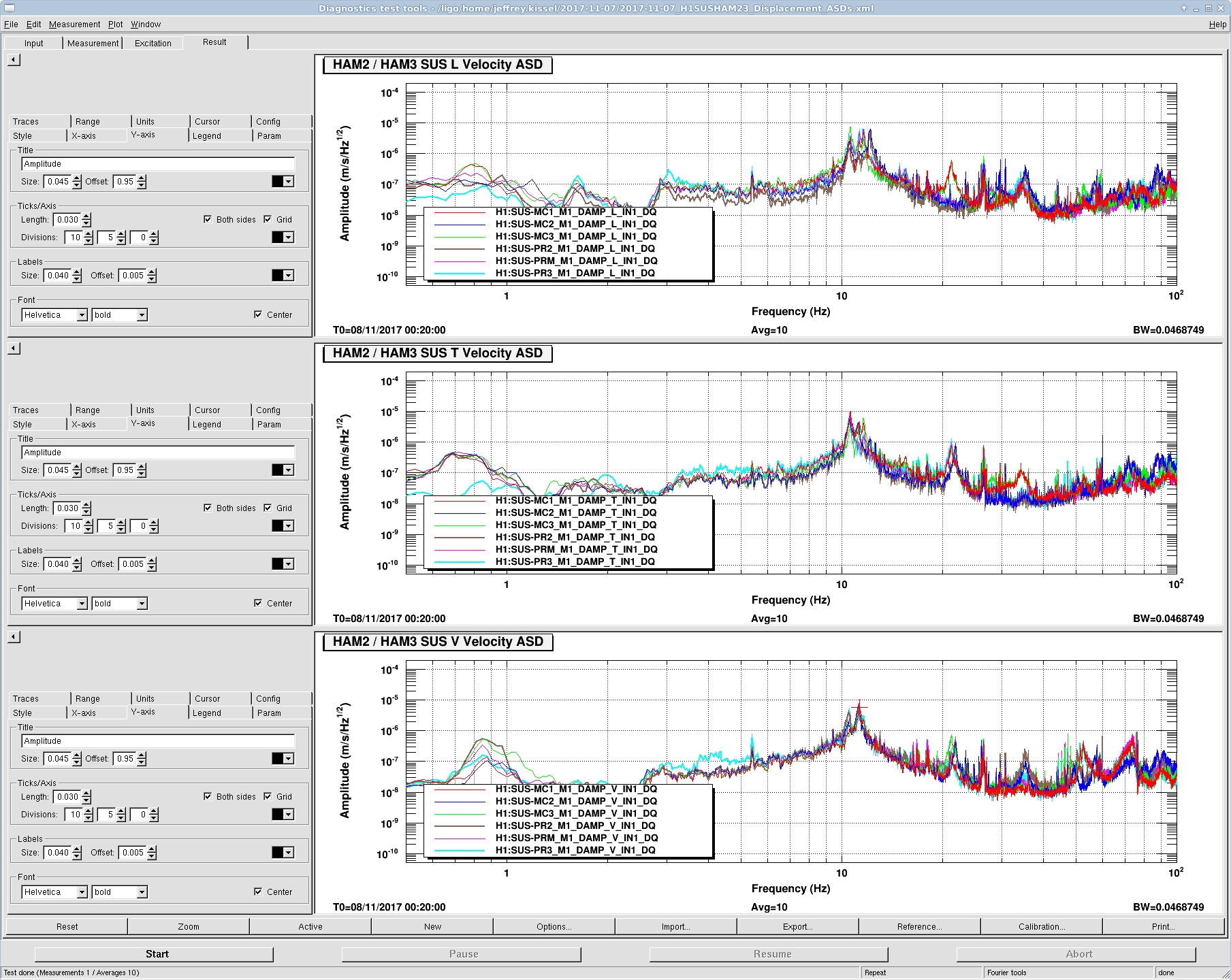
Task: Open the Edit menu
Action: pos(33,24)
